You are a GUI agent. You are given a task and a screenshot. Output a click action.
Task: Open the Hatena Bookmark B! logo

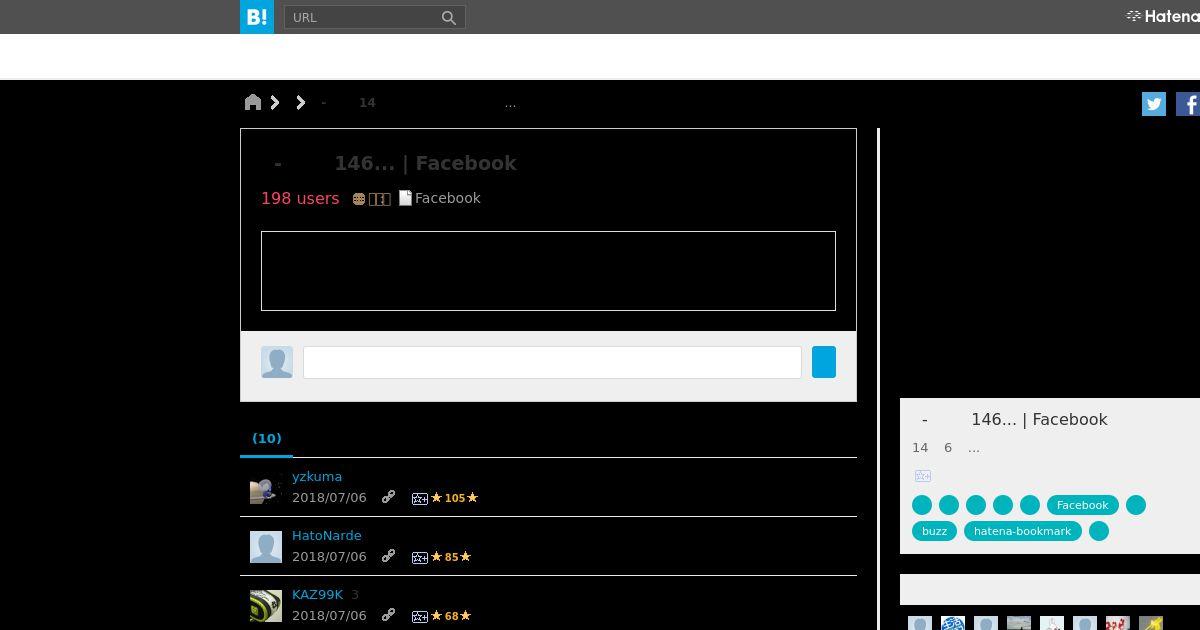click(x=257, y=17)
